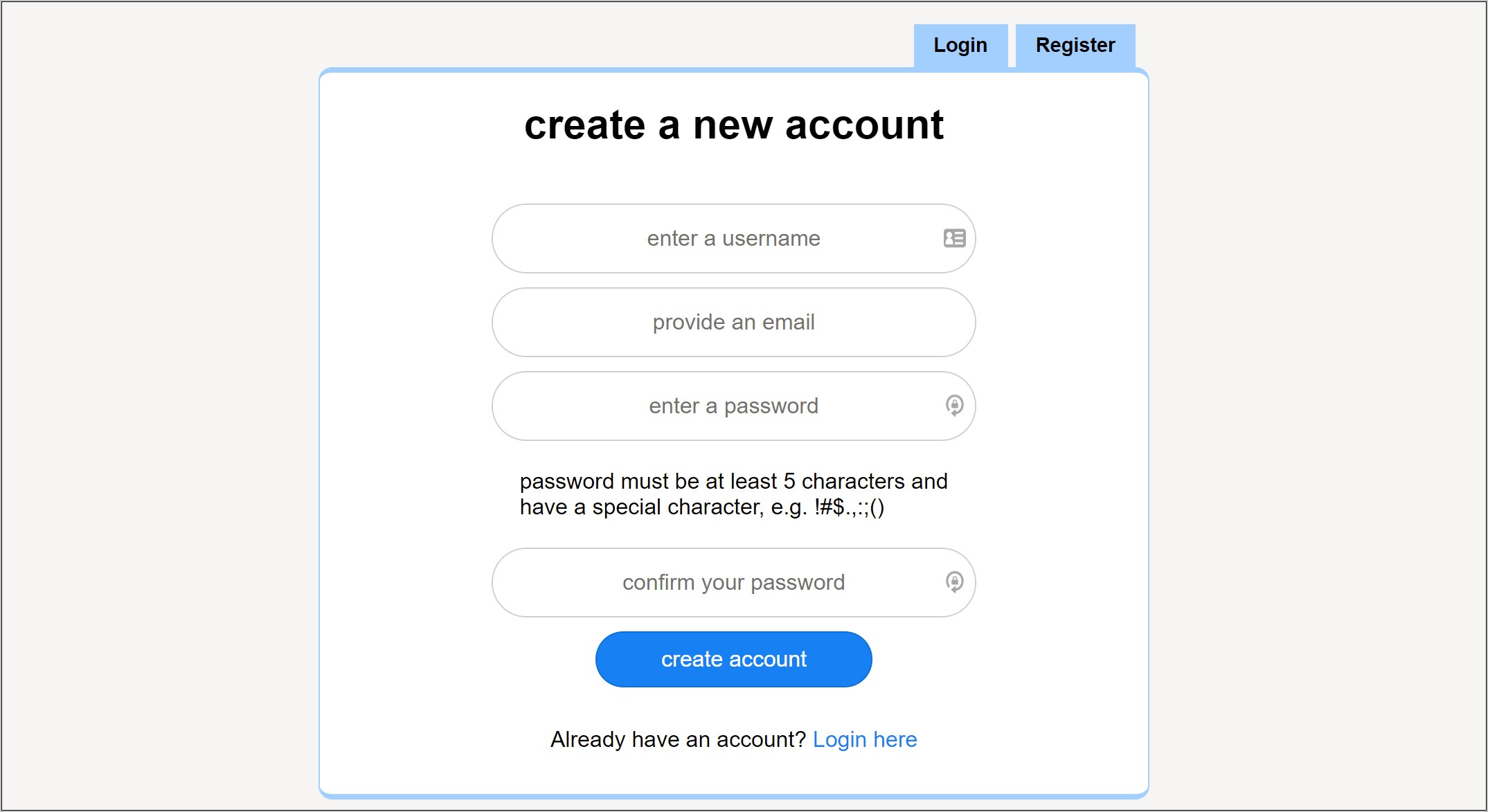Click the provide an email input field

point(734,322)
